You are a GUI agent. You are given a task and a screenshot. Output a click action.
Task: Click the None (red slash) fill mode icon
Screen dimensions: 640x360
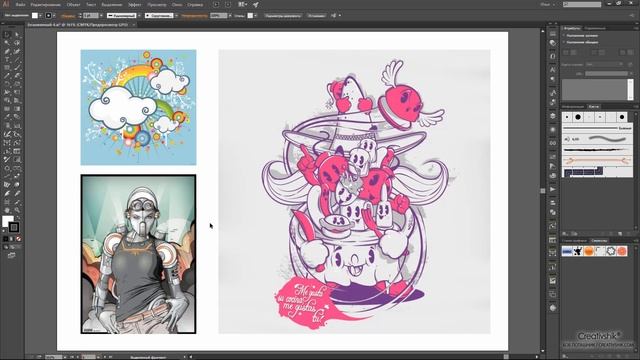click(x=18, y=239)
